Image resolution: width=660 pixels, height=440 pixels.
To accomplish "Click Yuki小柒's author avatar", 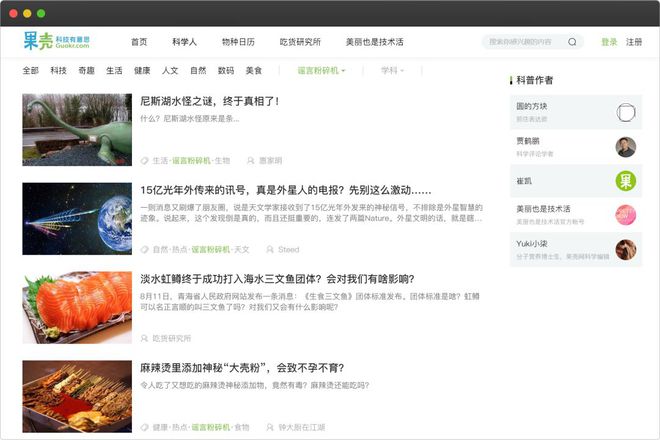I will [x=625, y=250].
